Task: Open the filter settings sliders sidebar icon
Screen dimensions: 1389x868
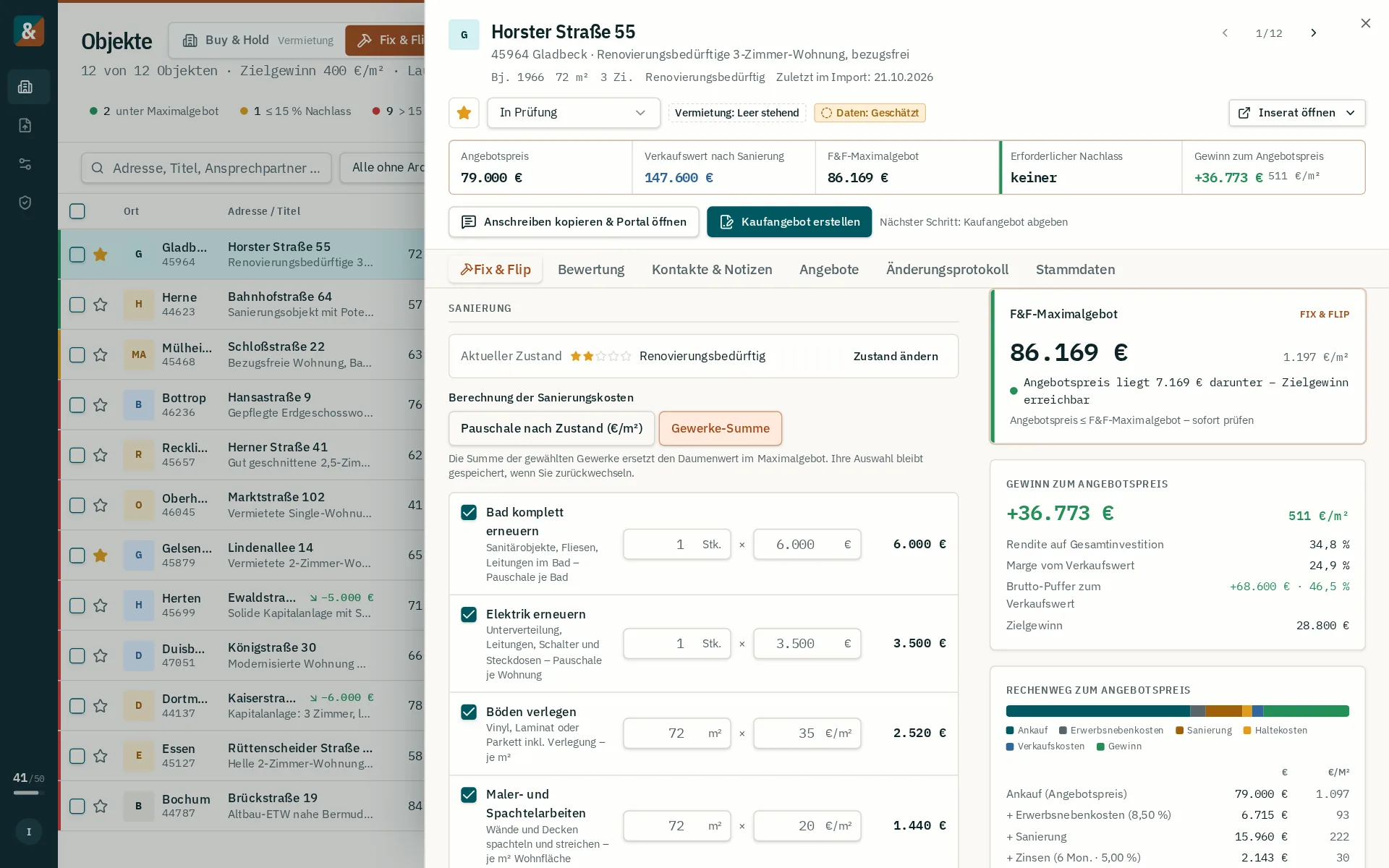Action: [25, 163]
